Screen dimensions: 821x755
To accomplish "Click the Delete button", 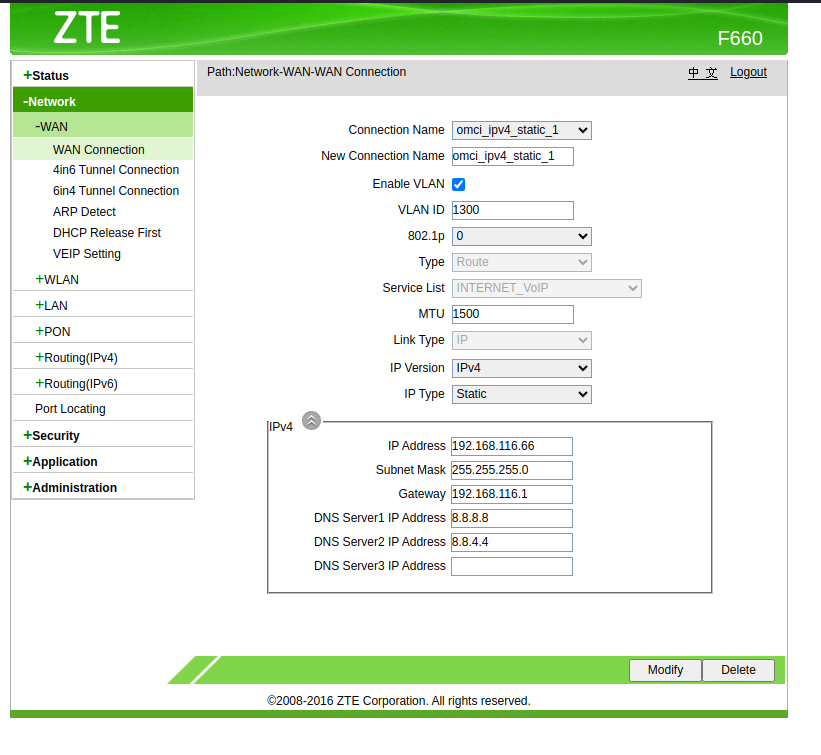I will click(x=738, y=670).
